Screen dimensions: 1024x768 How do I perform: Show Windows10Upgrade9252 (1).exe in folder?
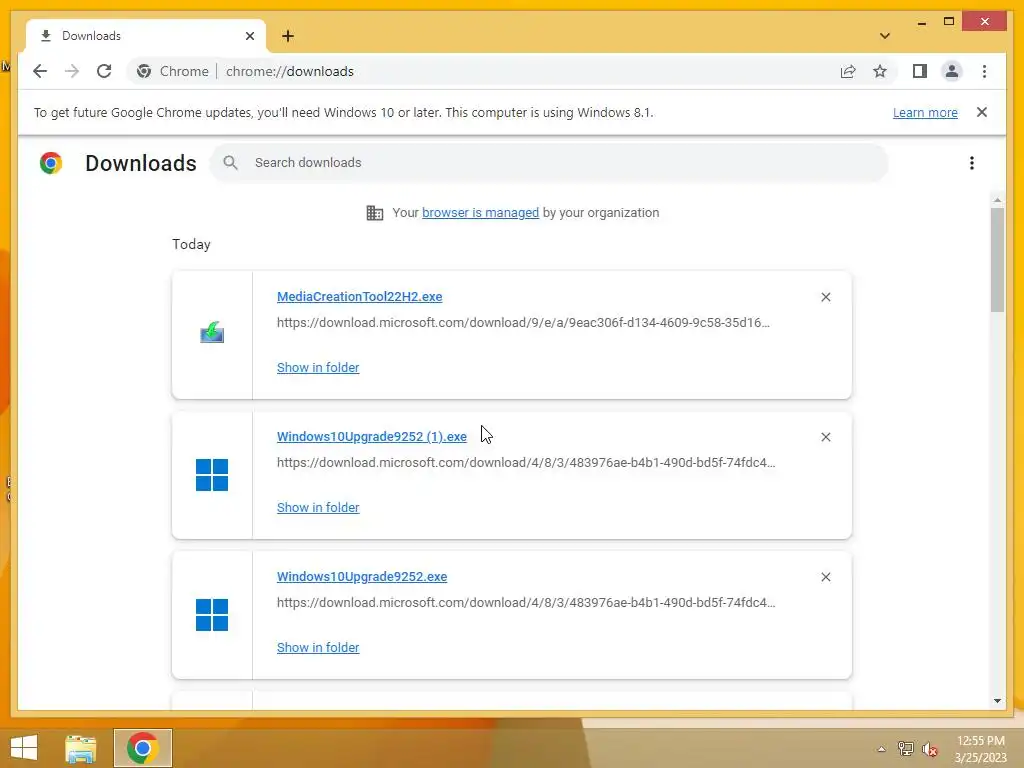point(318,507)
